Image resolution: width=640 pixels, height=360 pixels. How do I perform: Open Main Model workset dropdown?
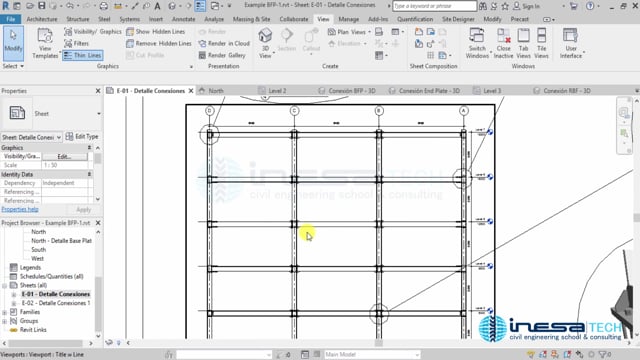tap(372, 355)
